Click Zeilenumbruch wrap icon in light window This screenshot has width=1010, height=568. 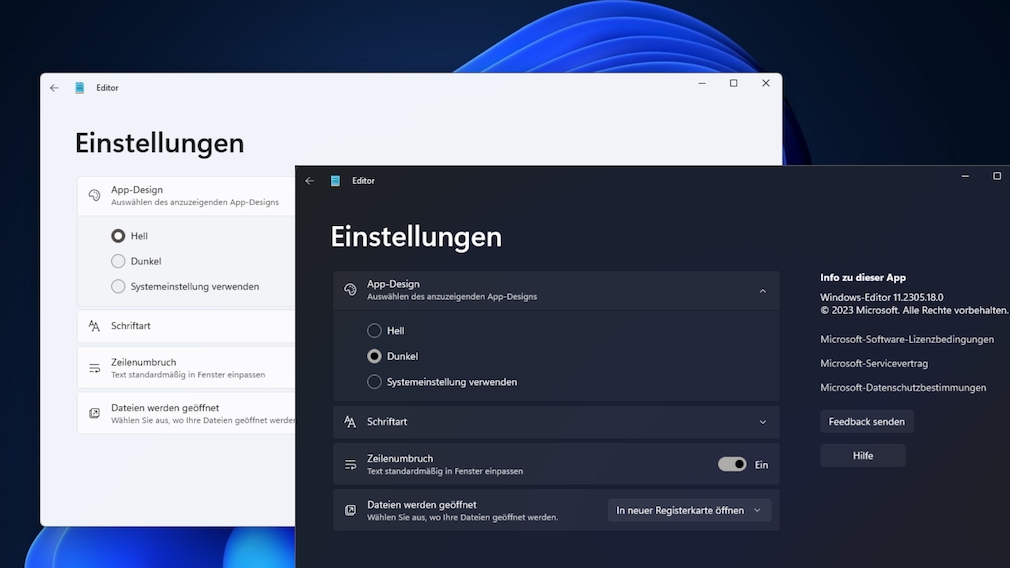point(95,368)
